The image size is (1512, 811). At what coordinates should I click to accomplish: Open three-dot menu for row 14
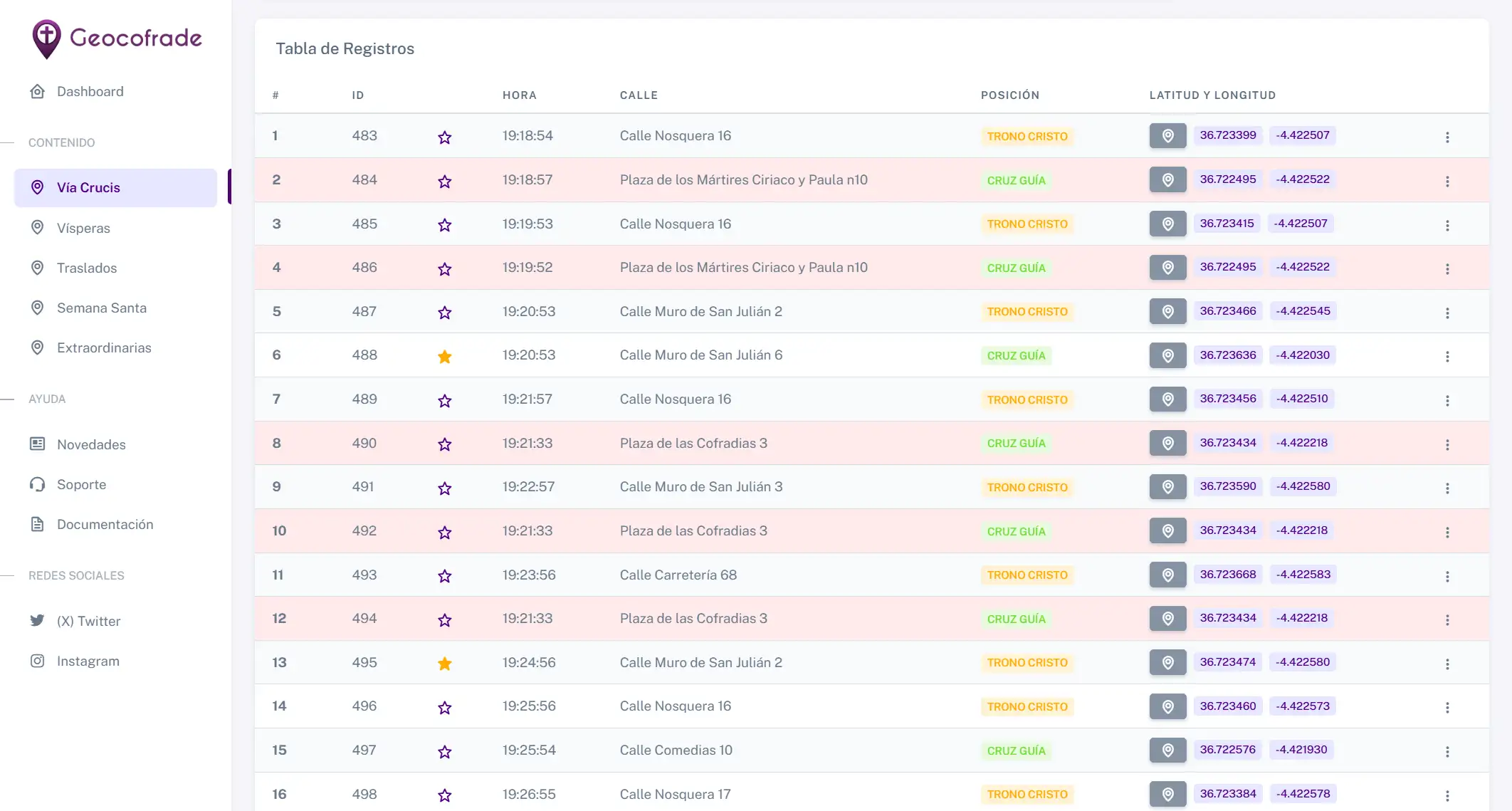click(1447, 708)
